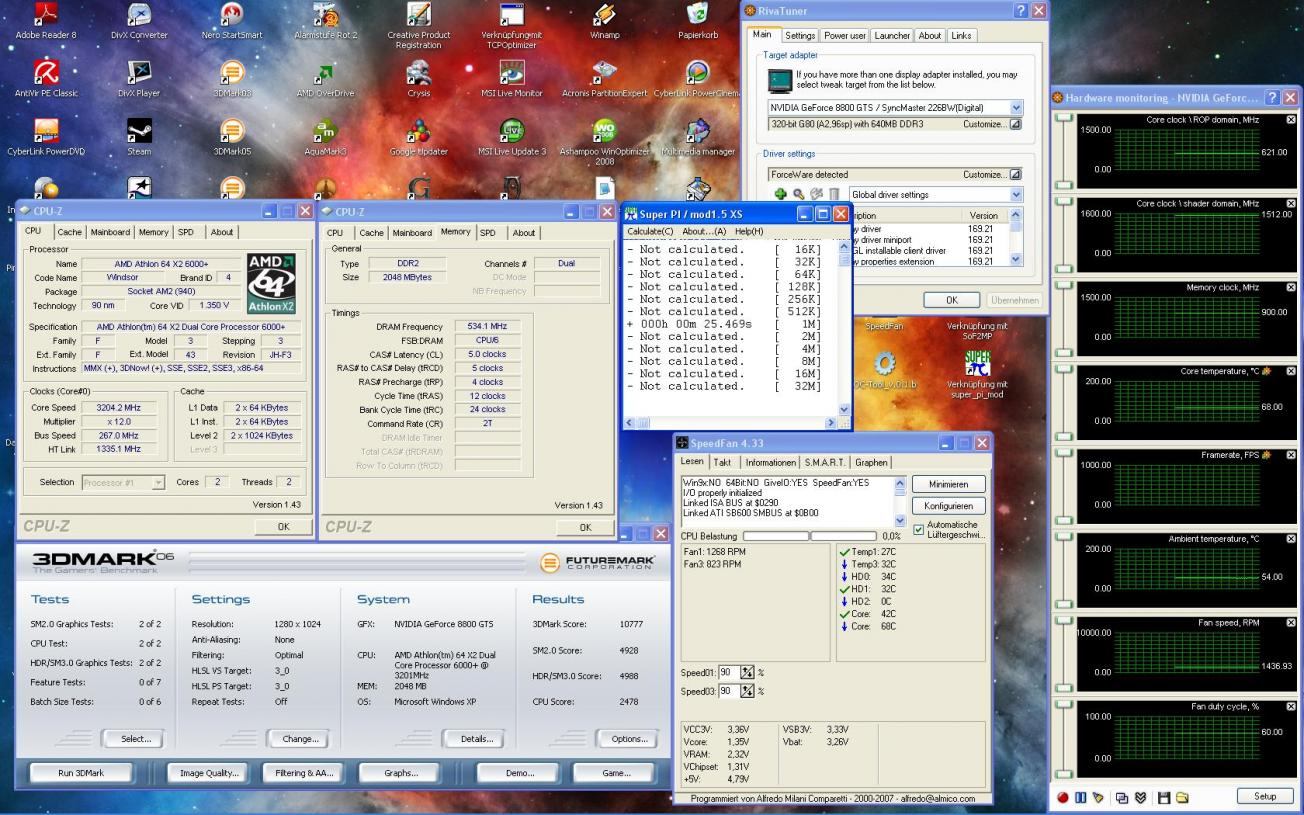This screenshot has width=1304, height=815.
Task: Open Customize arrow next to ForceWare detected
Action: click(x=1016, y=174)
